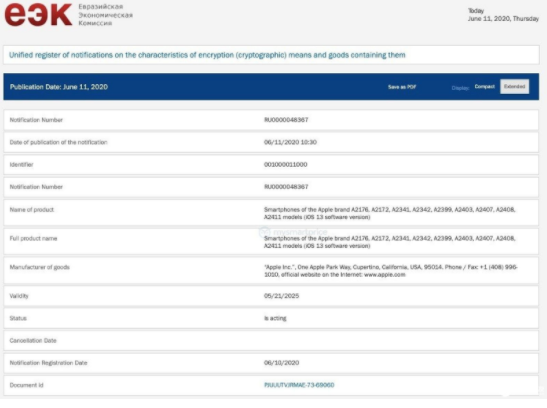Open document link RU/UTV/RMAE-73-69060
The width and height of the screenshot is (547, 408).
pos(299,385)
